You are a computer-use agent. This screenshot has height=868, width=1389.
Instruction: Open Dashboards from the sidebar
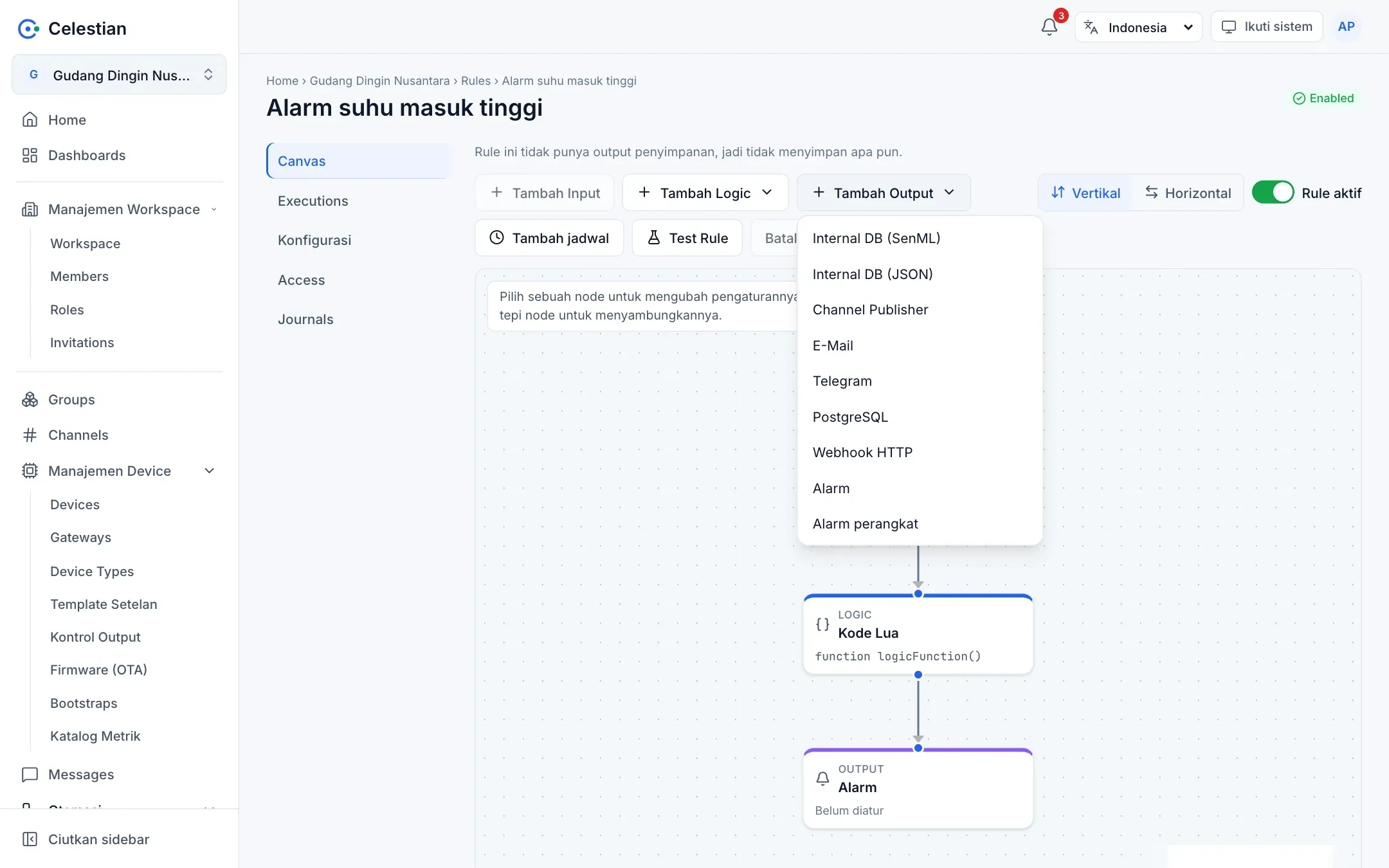[x=119, y=155]
